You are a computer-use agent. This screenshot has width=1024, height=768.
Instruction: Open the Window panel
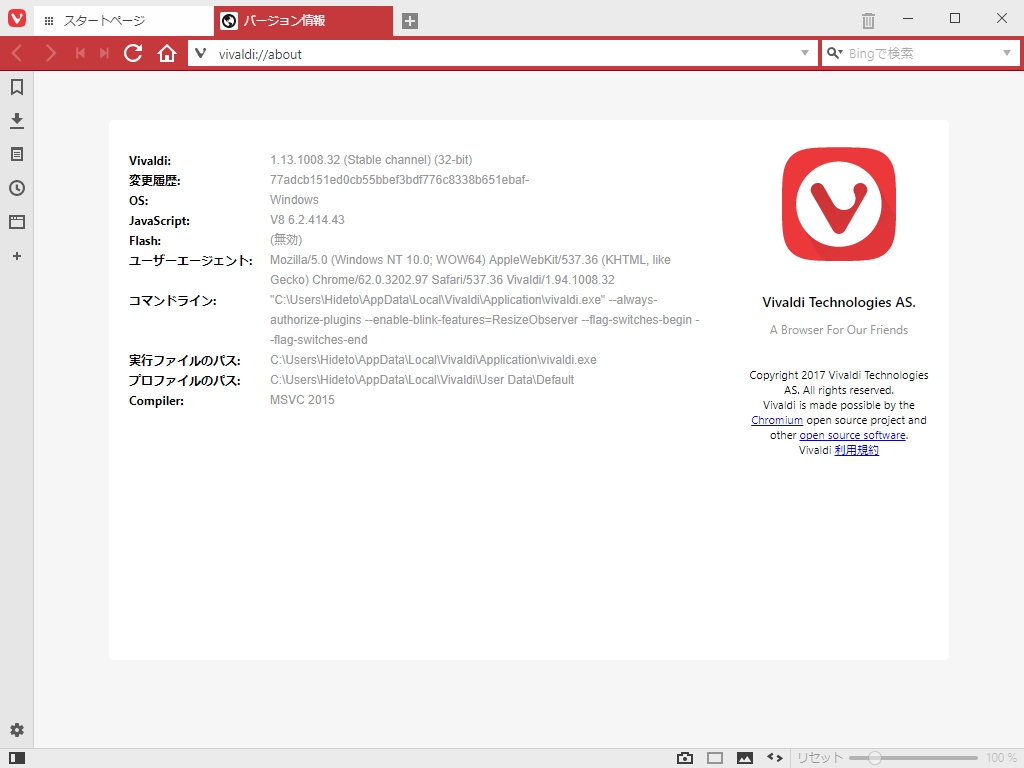[16, 222]
